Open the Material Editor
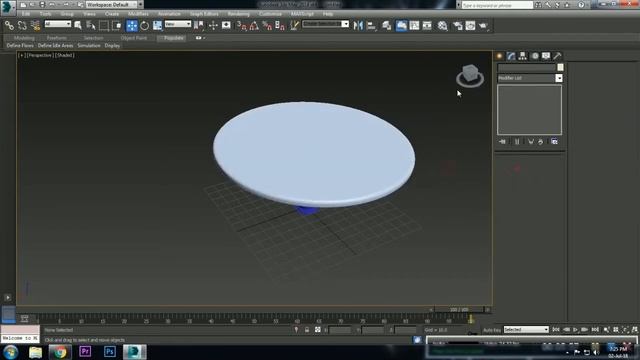Viewport: 640px width, 360px height. pos(442,26)
